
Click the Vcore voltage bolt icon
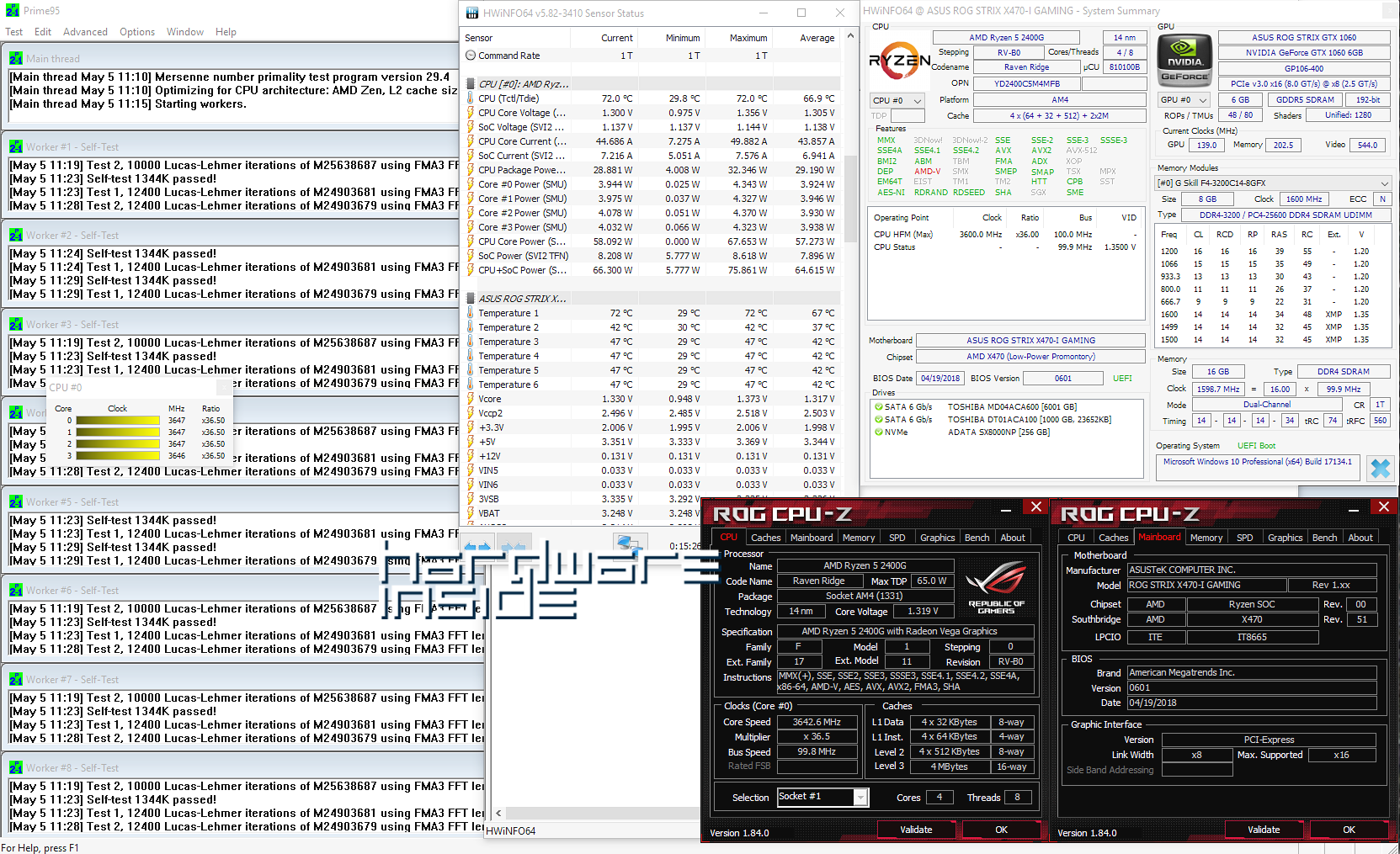pyautogui.click(x=471, y=399)
